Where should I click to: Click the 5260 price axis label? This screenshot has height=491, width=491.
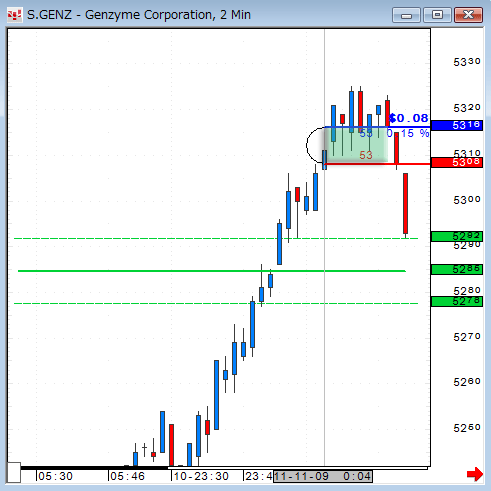pos(467,382)
